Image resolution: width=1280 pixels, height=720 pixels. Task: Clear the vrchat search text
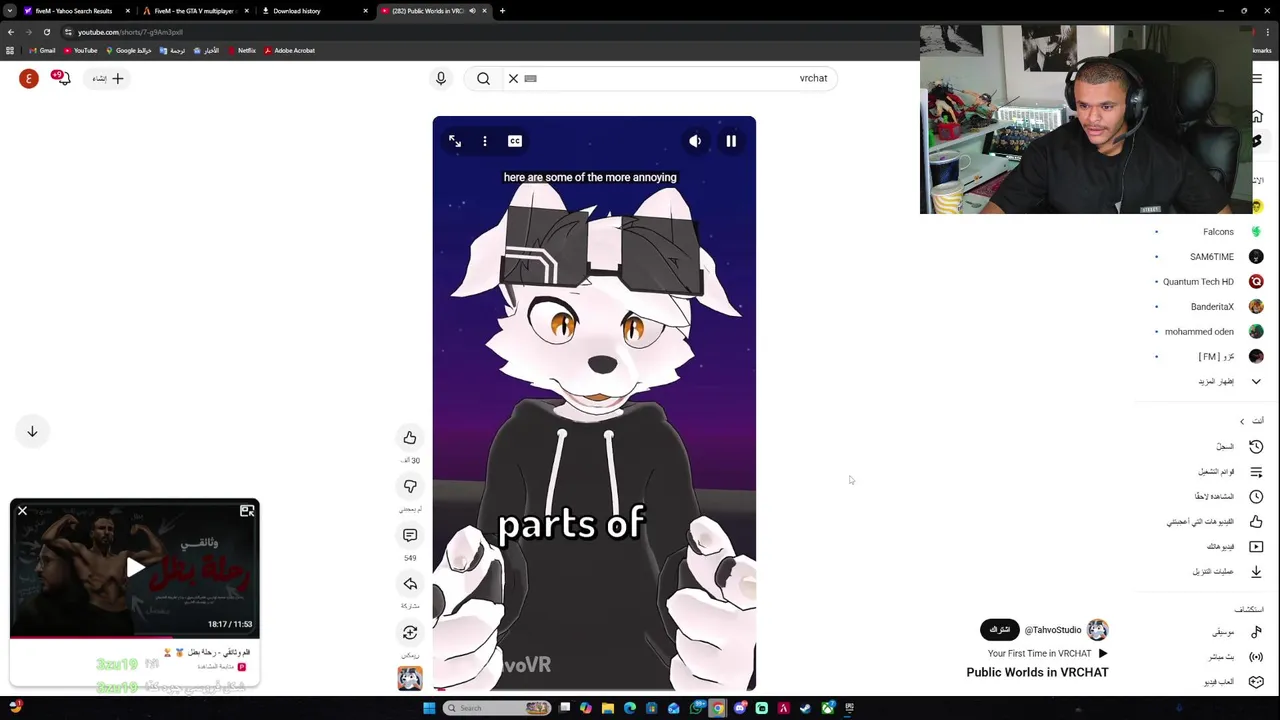coord(513,78)
